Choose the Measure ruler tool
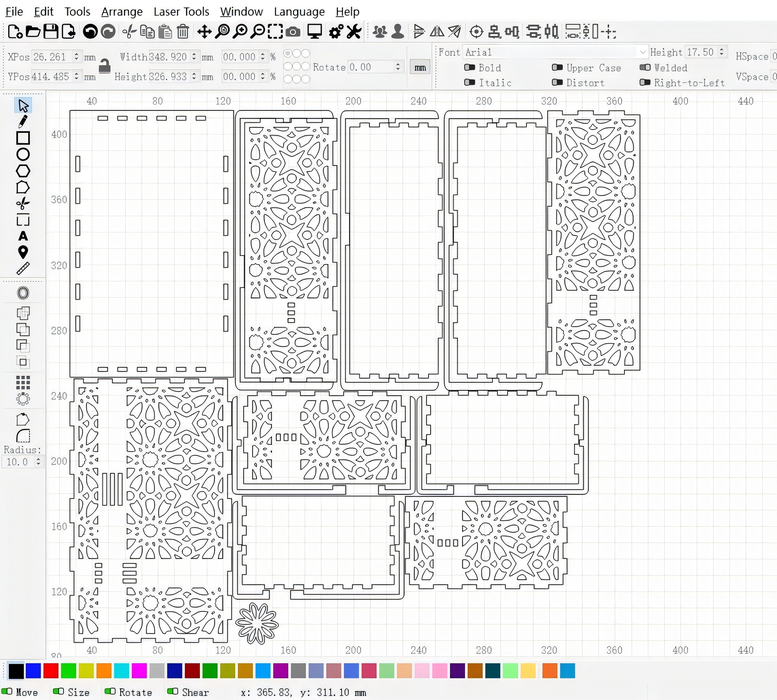Screen dimensions: 777x700 click(23, 269)
